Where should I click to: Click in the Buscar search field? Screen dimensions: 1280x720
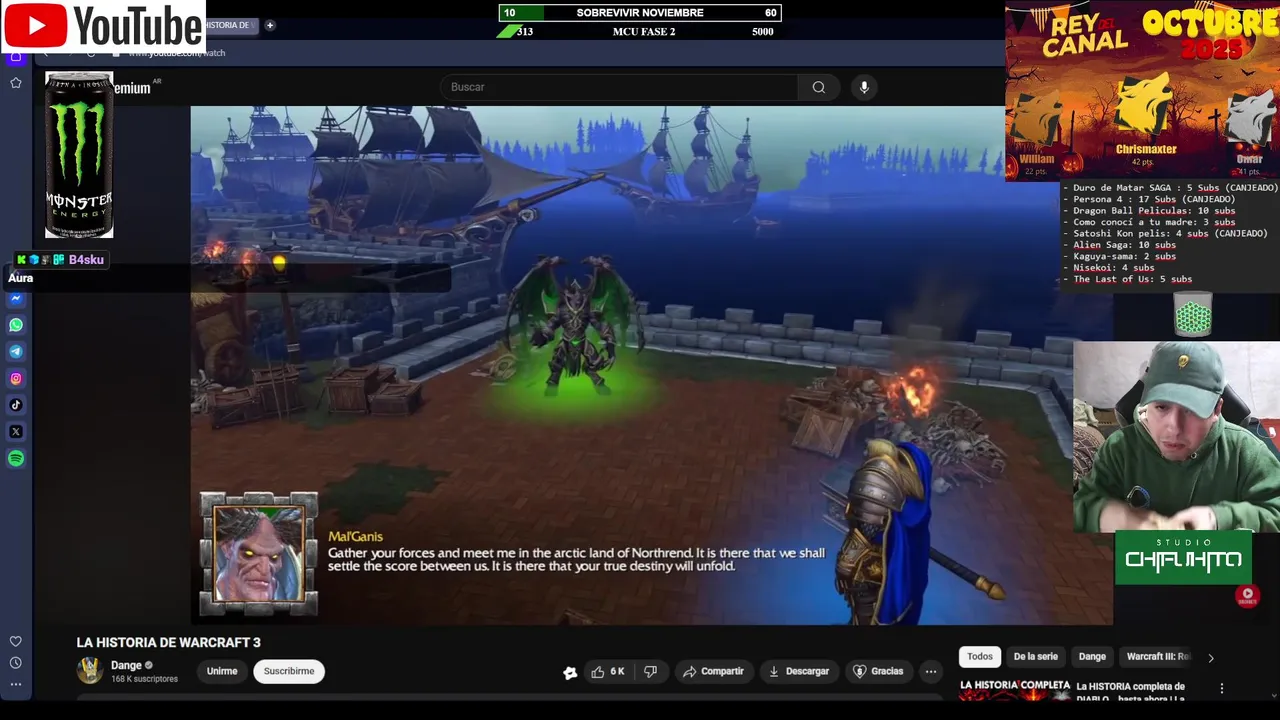tap(620, 87)
